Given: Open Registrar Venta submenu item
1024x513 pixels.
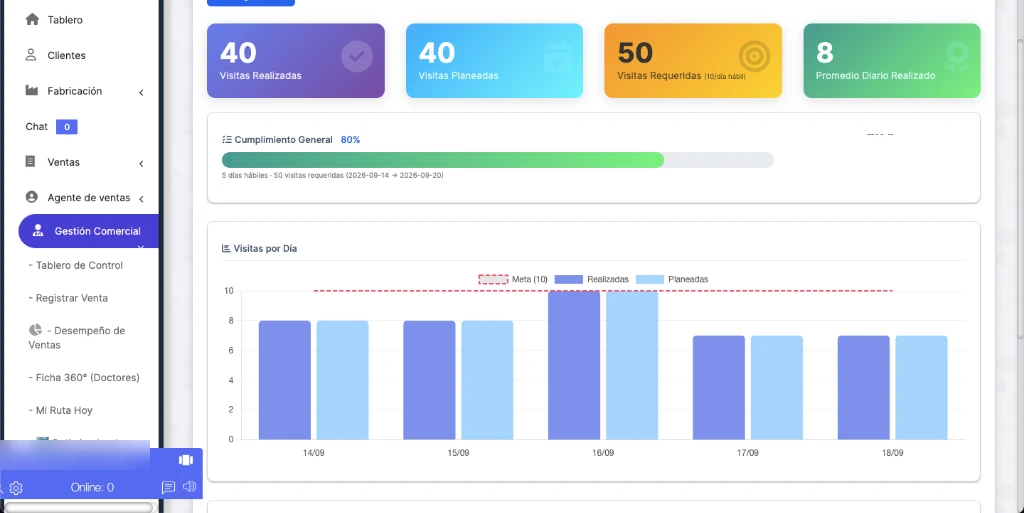Looking at the screenshot, I should coord(68,298).
